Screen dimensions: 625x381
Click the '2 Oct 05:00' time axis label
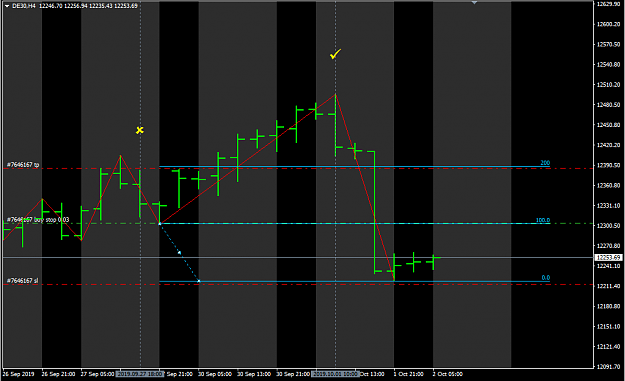click(448, 374)
